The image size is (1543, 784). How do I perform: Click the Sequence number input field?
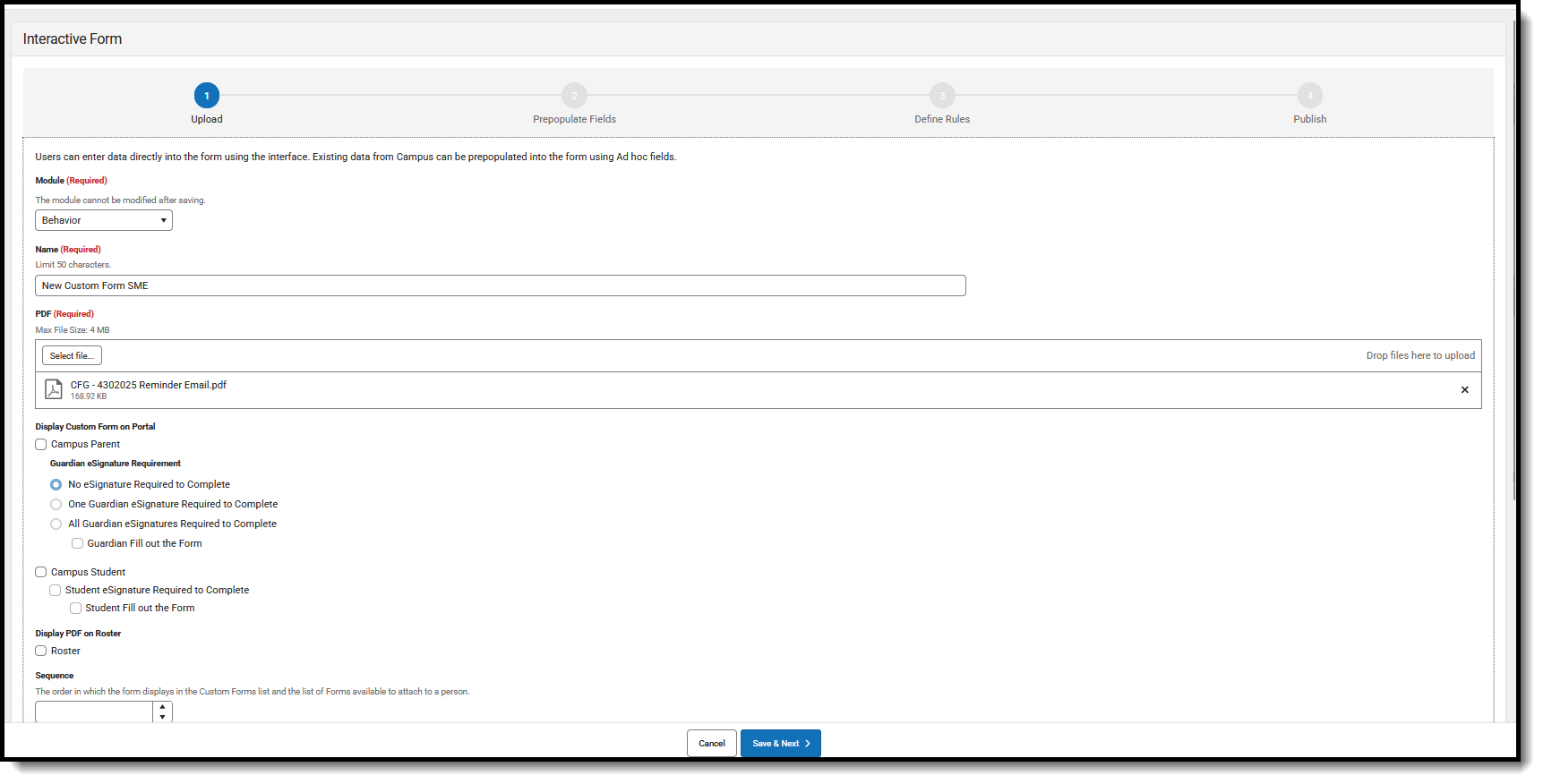tap(95, 712)
